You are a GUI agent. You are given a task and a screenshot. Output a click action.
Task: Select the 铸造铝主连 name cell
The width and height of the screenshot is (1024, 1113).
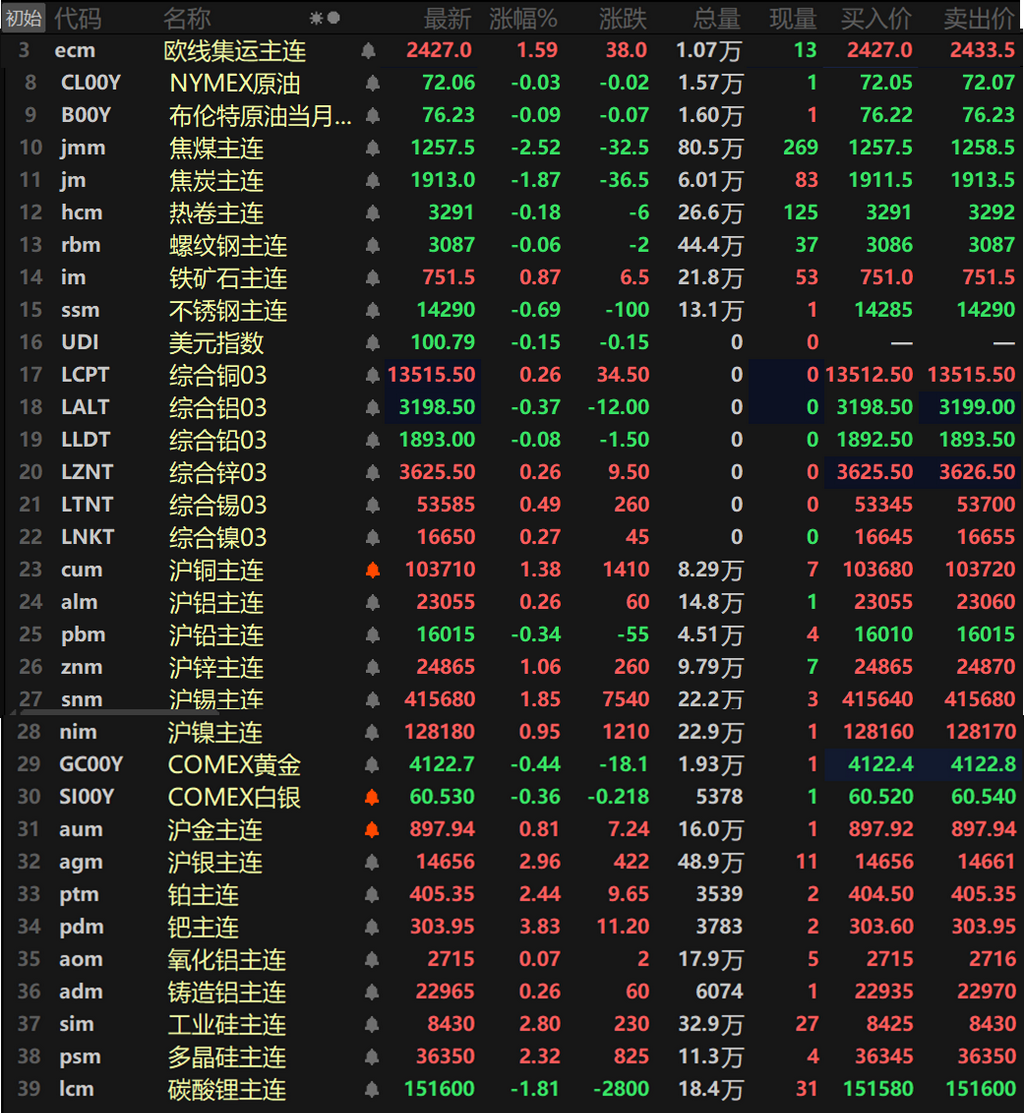pos(227,992)
